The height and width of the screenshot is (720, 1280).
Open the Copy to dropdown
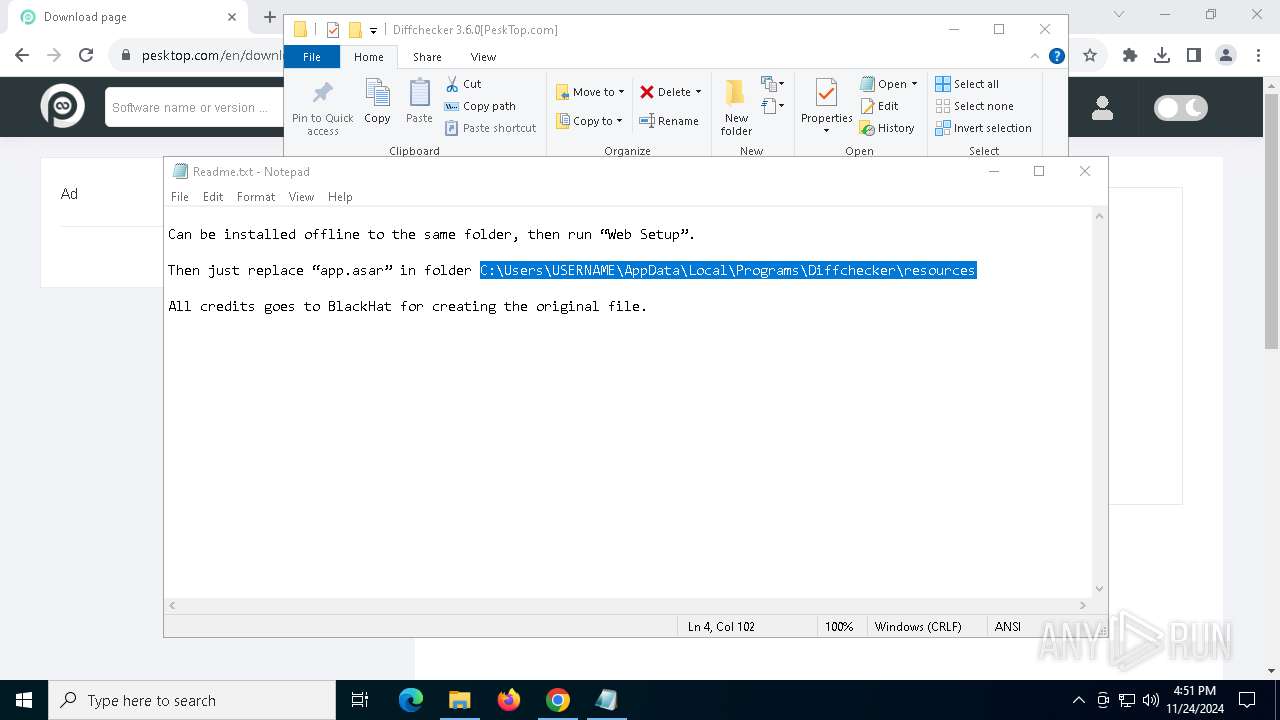coord(589,121)
